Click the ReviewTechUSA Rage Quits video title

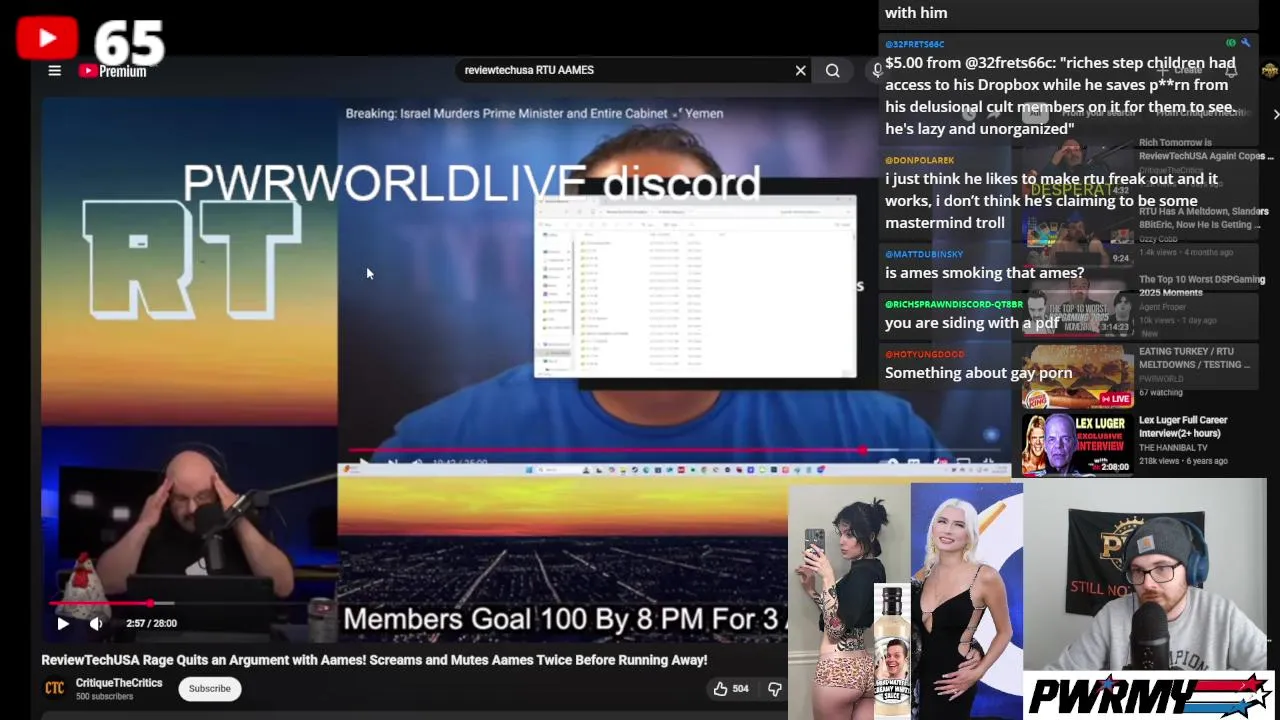374,660
